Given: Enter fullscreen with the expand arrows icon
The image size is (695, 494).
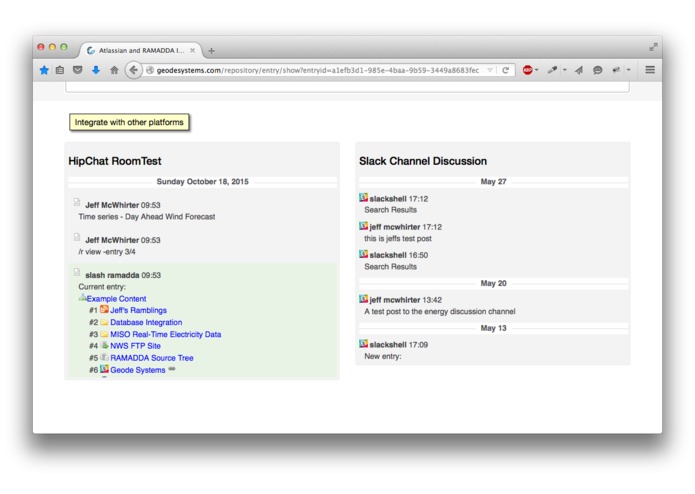Looking at the screenshot, I should pyautogui.click(x=653, y=47).
